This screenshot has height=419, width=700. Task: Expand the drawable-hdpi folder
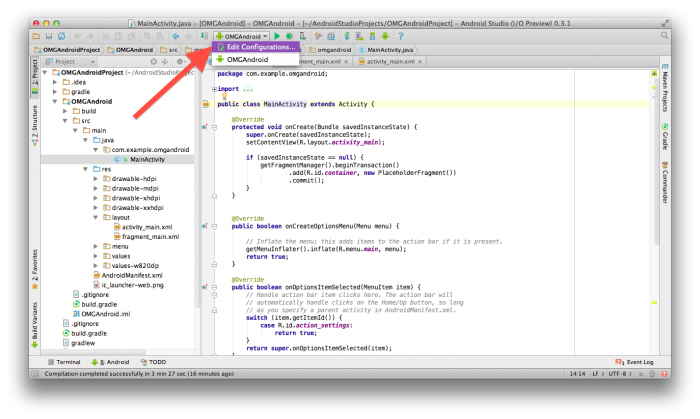pyautogui.click(x=95, y=178)
